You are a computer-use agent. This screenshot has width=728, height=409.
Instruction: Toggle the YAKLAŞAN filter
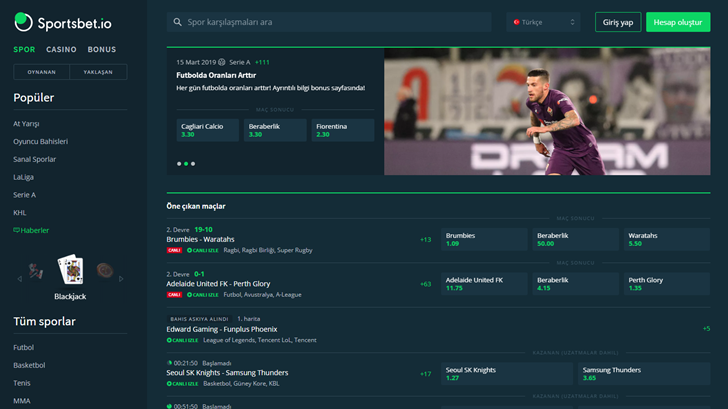[98, 72]
